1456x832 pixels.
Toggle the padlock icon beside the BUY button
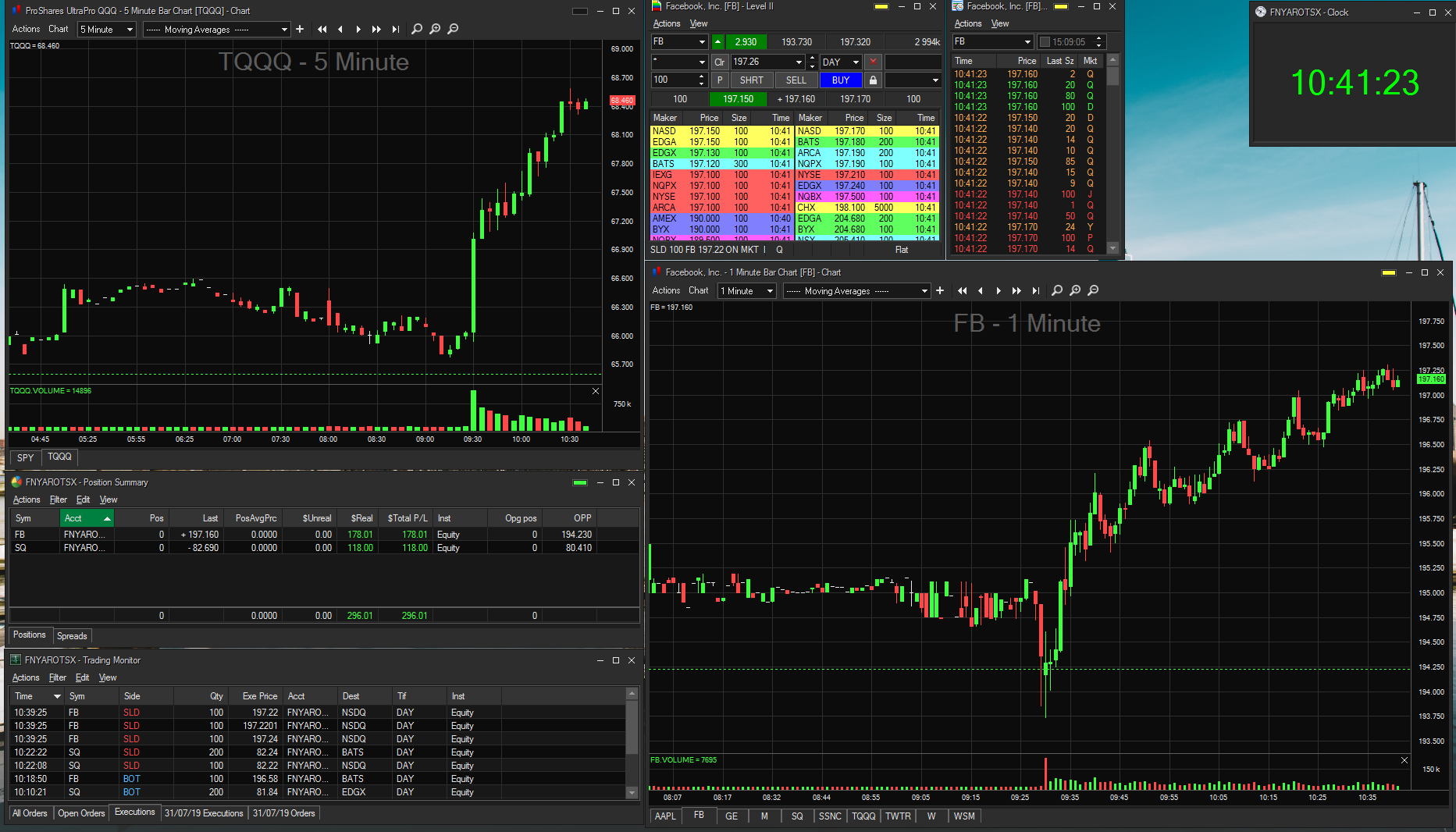[x=873, y=80]
